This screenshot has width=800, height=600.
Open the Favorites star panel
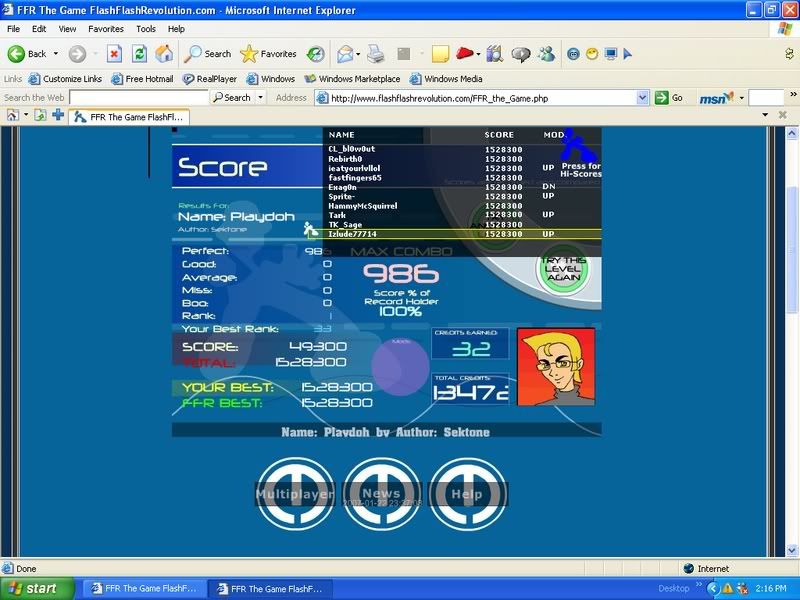(269, 54)
